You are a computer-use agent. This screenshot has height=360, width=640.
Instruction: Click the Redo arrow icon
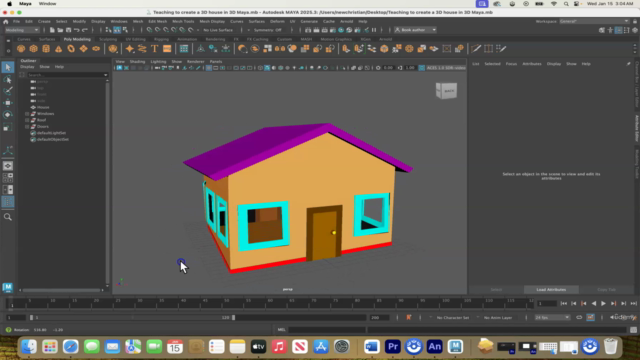click(84, 30)
